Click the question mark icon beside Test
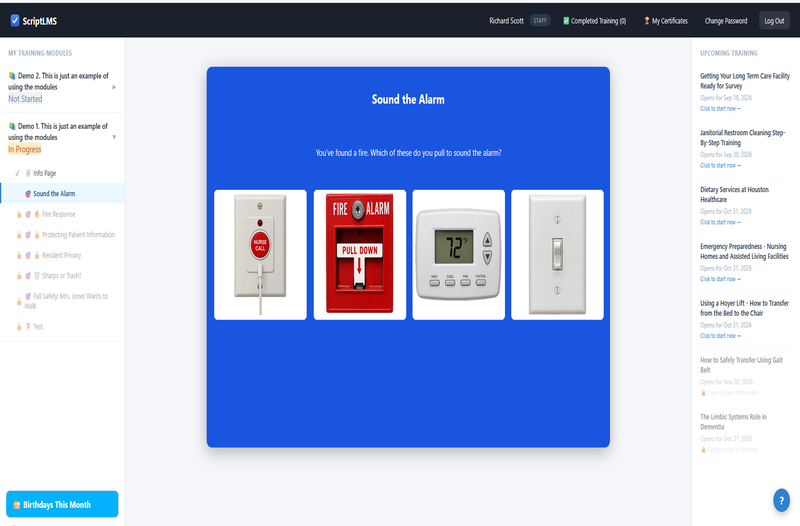 click(x=28, y=327)
